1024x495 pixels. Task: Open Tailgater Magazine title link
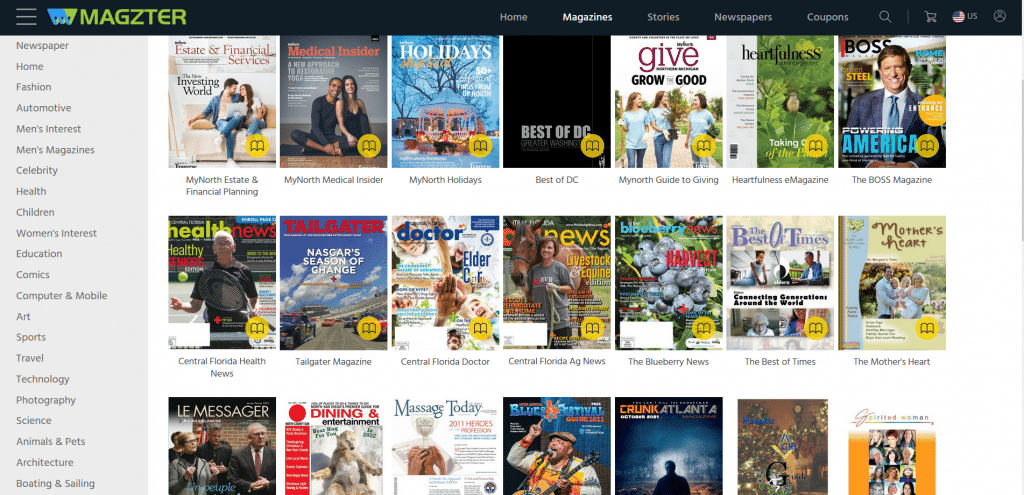[333, 361]
